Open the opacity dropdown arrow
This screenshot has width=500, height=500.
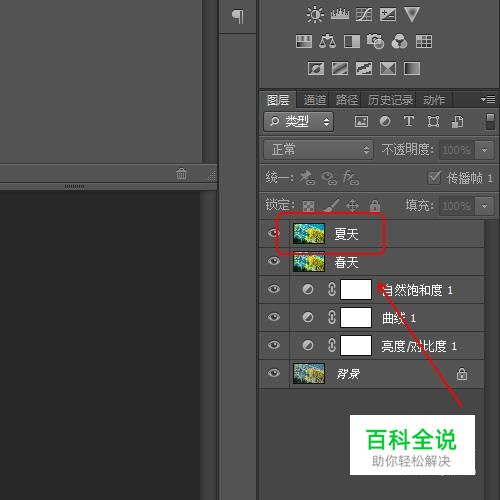(484, 150)
